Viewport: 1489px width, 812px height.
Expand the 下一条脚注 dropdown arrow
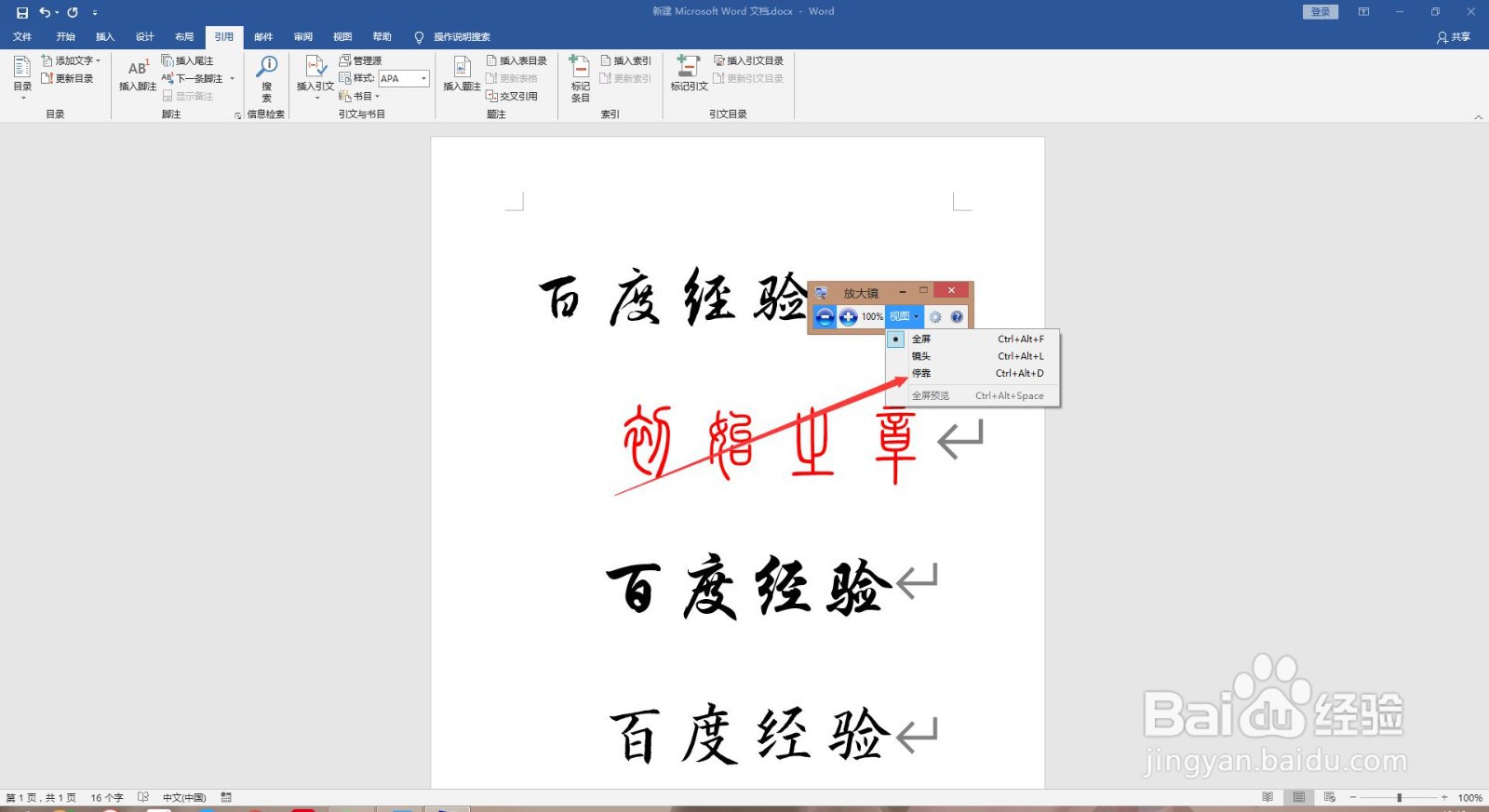coord(233,78)
